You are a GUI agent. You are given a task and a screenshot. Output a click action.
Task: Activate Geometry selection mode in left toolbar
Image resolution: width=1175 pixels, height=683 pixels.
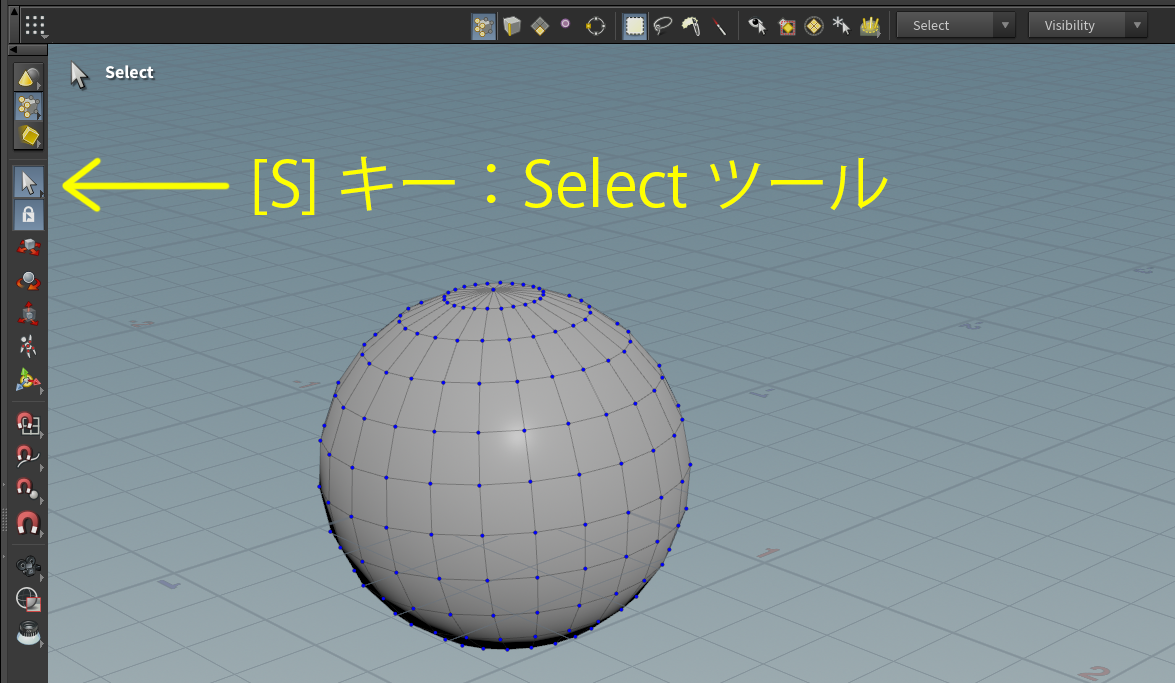(28, 107)
